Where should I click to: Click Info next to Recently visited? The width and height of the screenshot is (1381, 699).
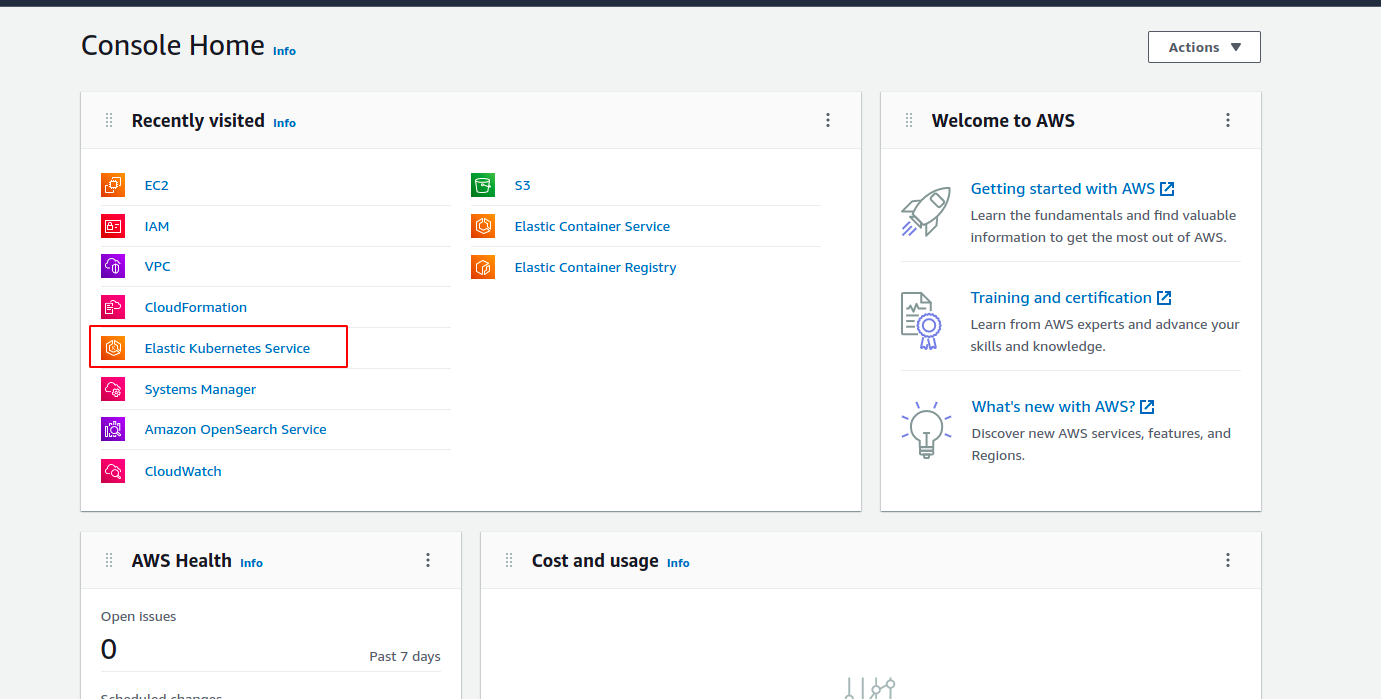click(x=285, y=123)
